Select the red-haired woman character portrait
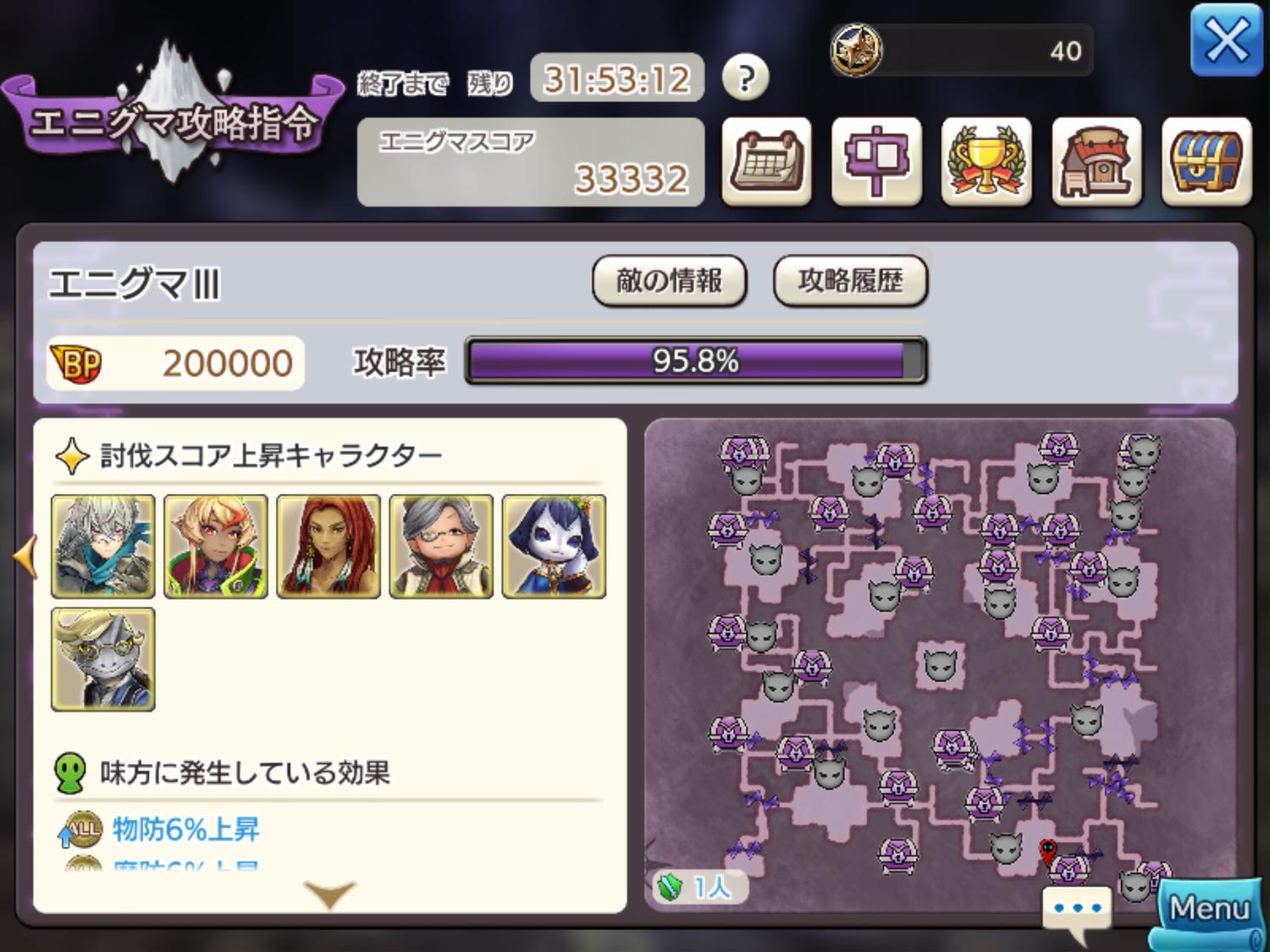Screen dimensions: 1270x952 point(329,547)
